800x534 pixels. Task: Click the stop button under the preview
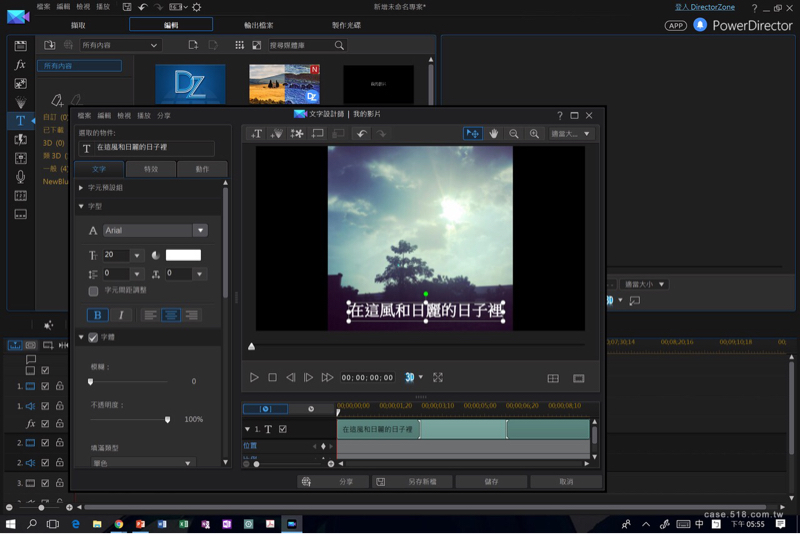(x=272, y=378)
